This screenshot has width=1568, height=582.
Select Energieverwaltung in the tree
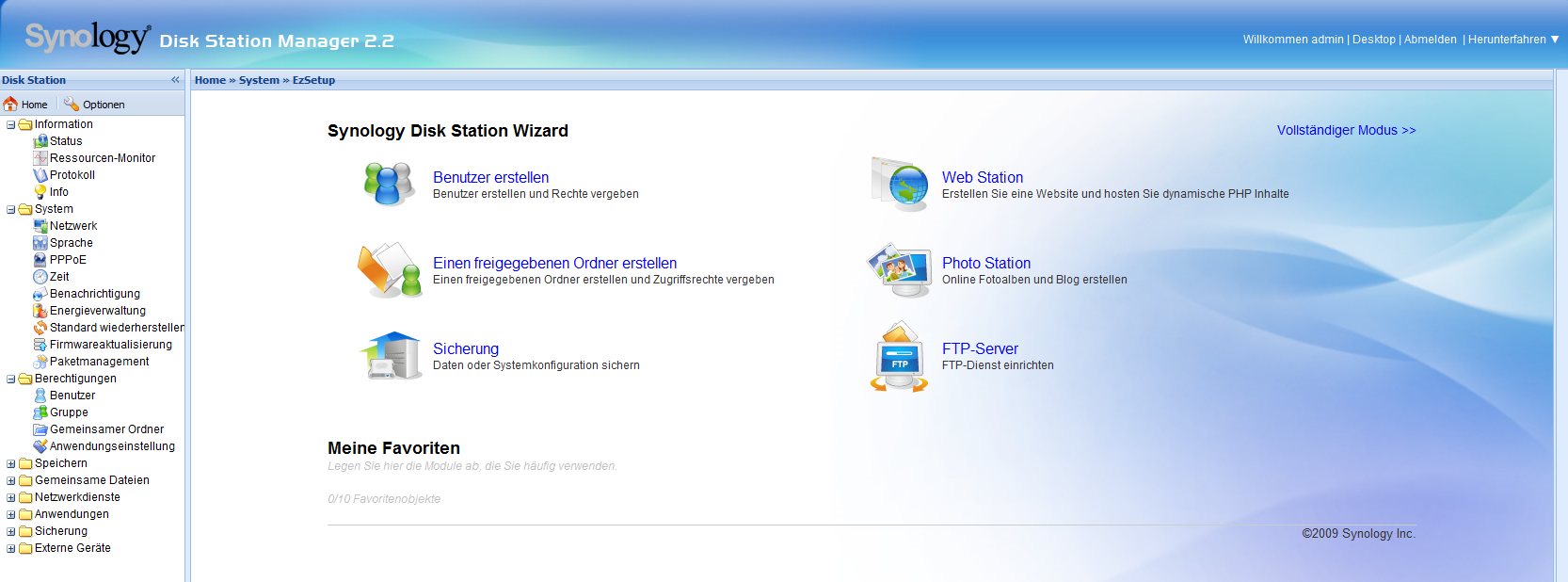pyautogui.click(x=97, y=311)
